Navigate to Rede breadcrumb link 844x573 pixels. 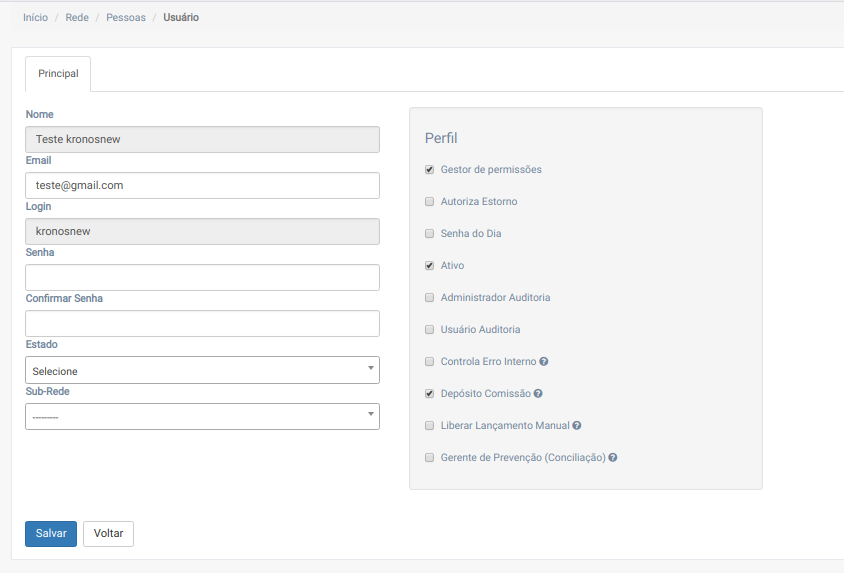click(x=77, y=18)
